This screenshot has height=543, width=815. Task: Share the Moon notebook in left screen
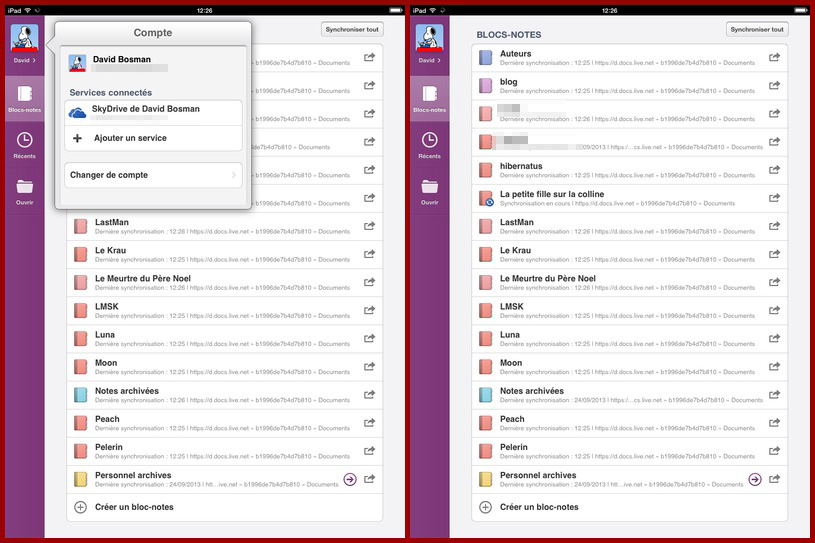click(x=370, y=366)
